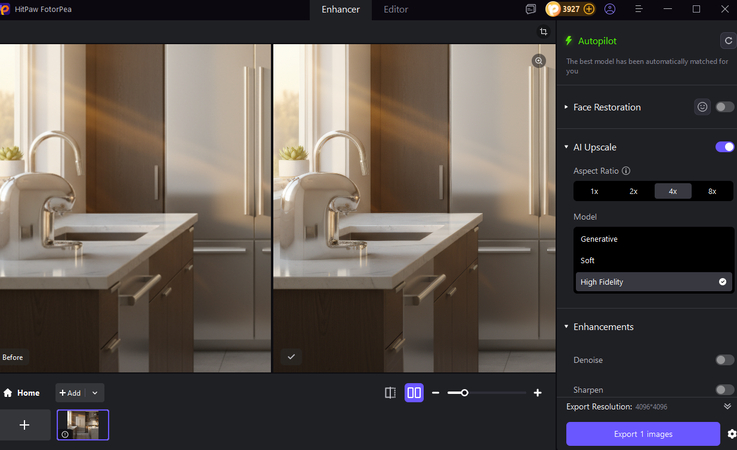Viewport: 737px width, 450px height.
Task: Click the crop tool icon
Action: coord(541,32)
